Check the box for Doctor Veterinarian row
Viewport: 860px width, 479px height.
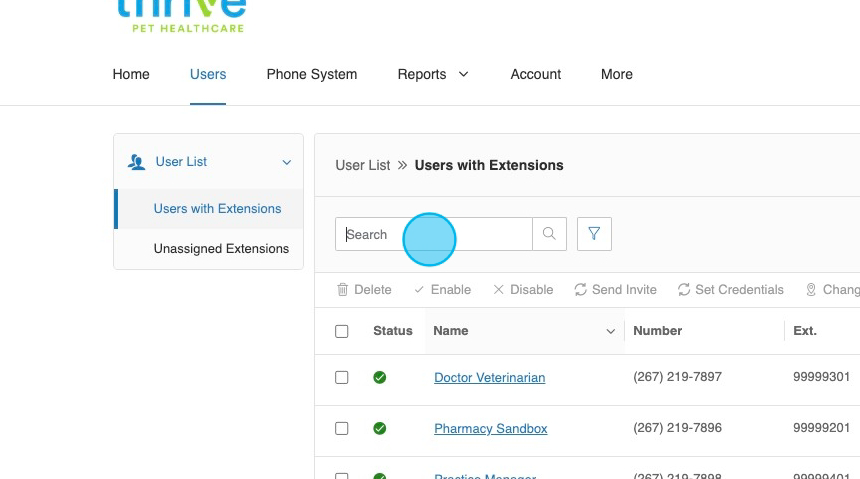tap(342, 378)
